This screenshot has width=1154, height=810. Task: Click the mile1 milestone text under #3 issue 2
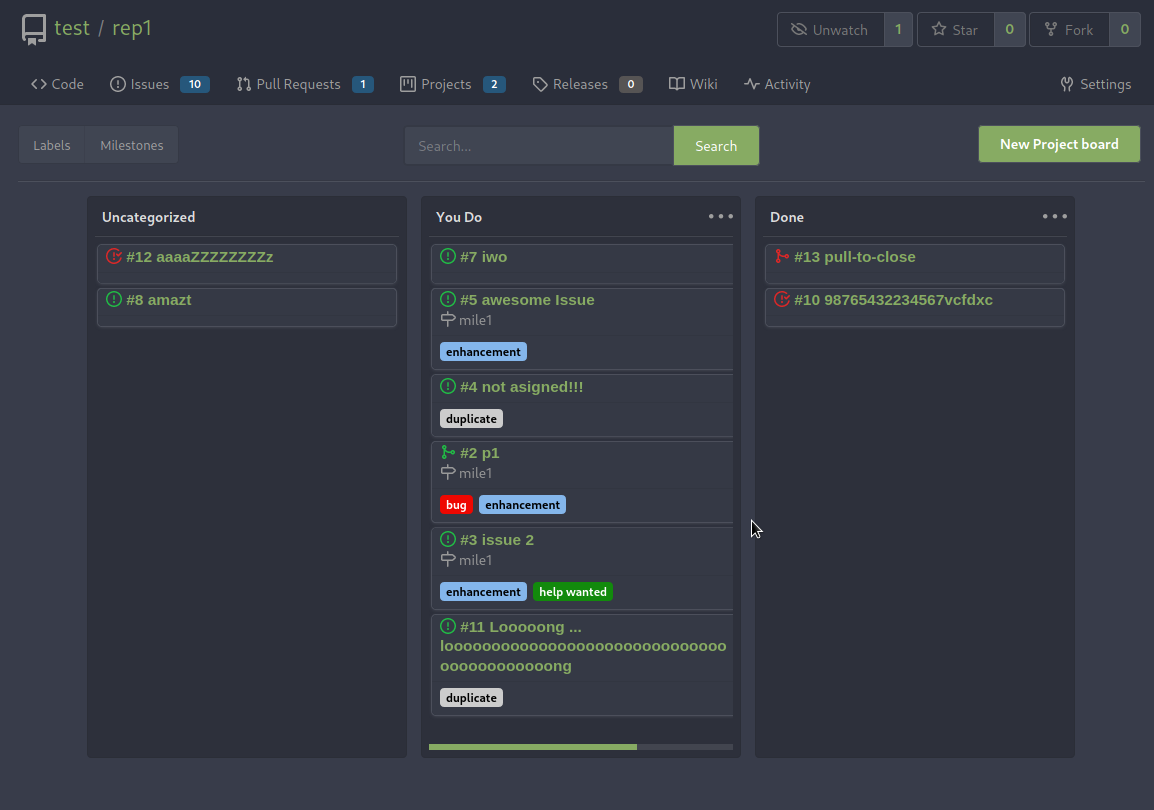click(x=475, y=560)
